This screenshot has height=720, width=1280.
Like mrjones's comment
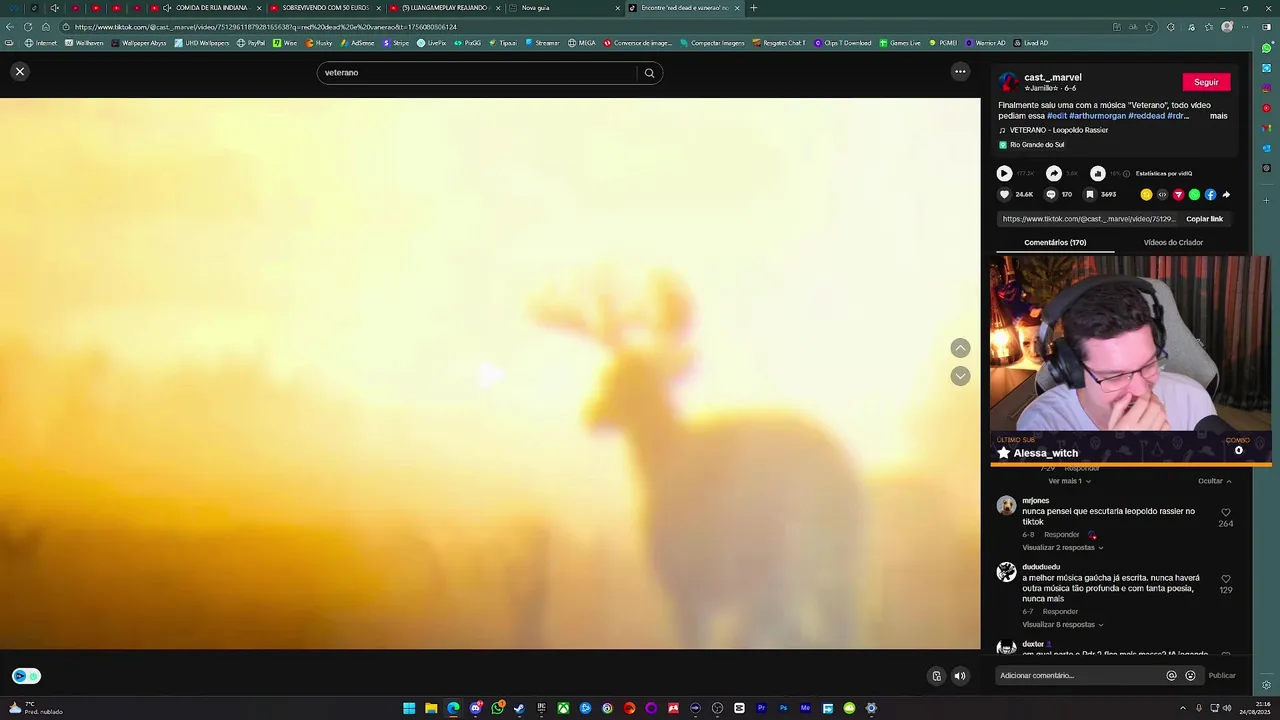coord(1226,513)
